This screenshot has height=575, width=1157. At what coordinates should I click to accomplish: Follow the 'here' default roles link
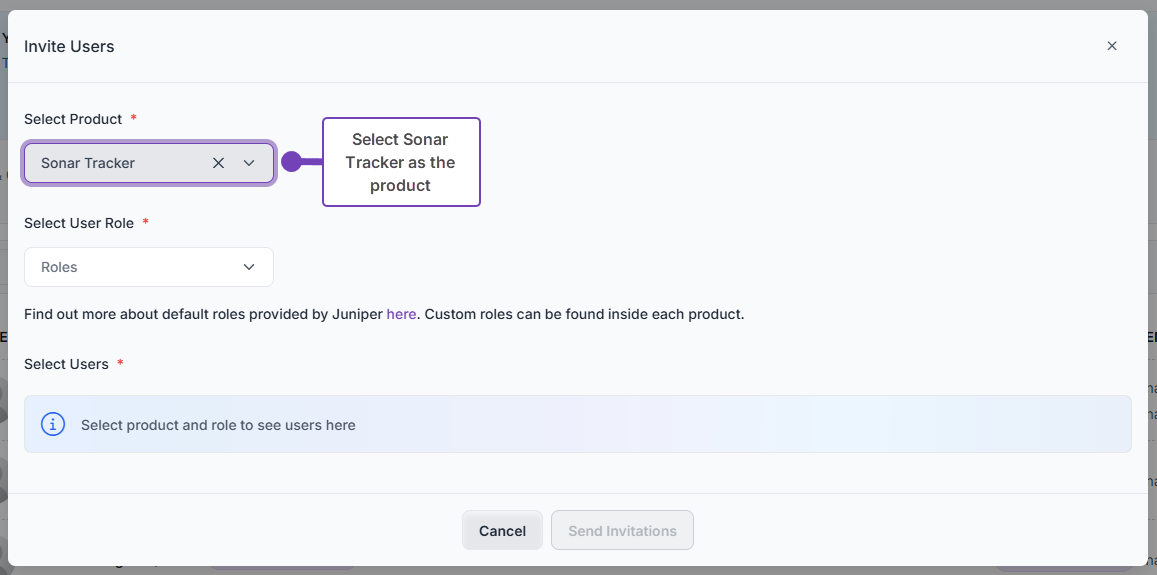[x=401, y=314]
